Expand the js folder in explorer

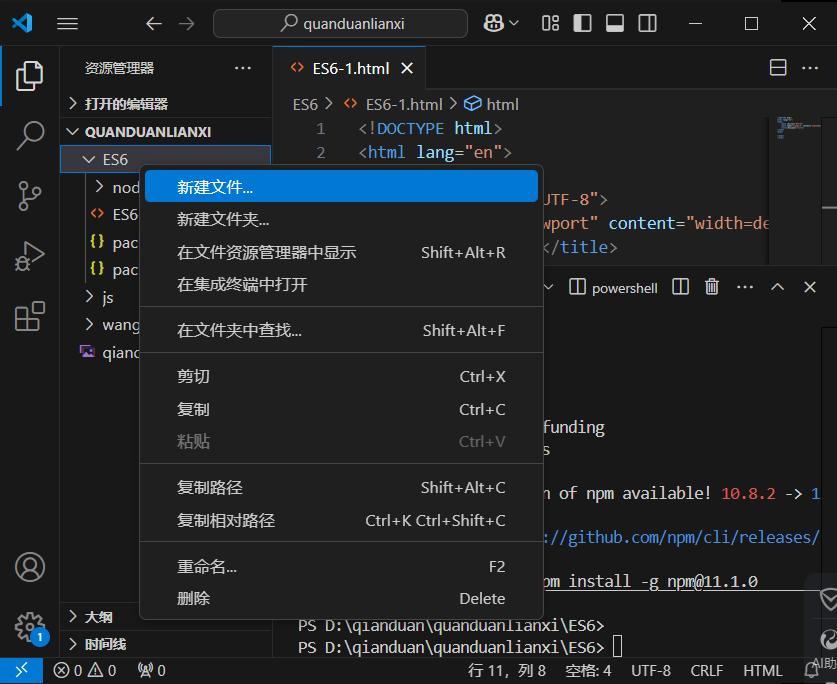(x=108, y=297)
